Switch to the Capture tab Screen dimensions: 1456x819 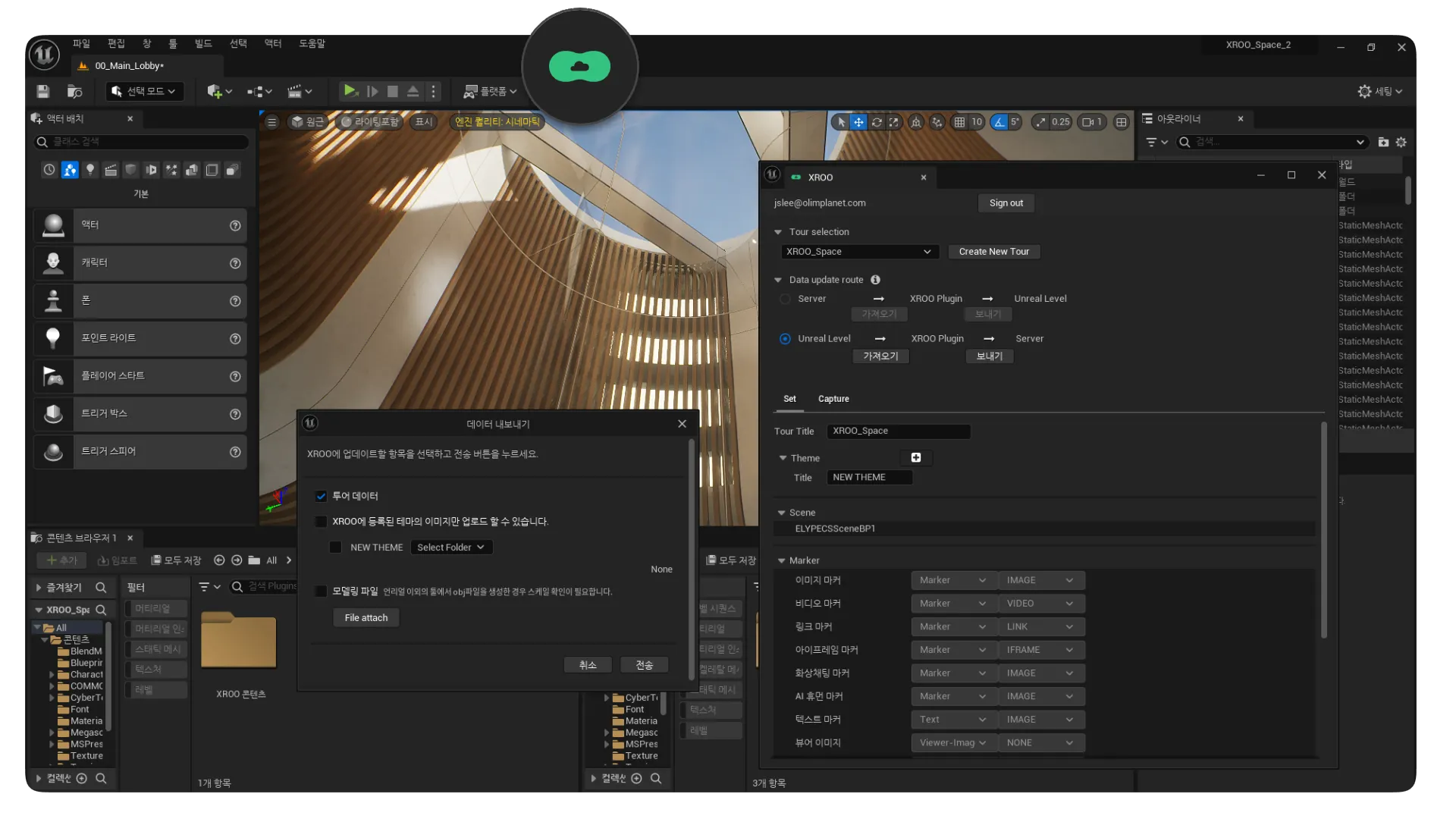click(x=833, y=399)
